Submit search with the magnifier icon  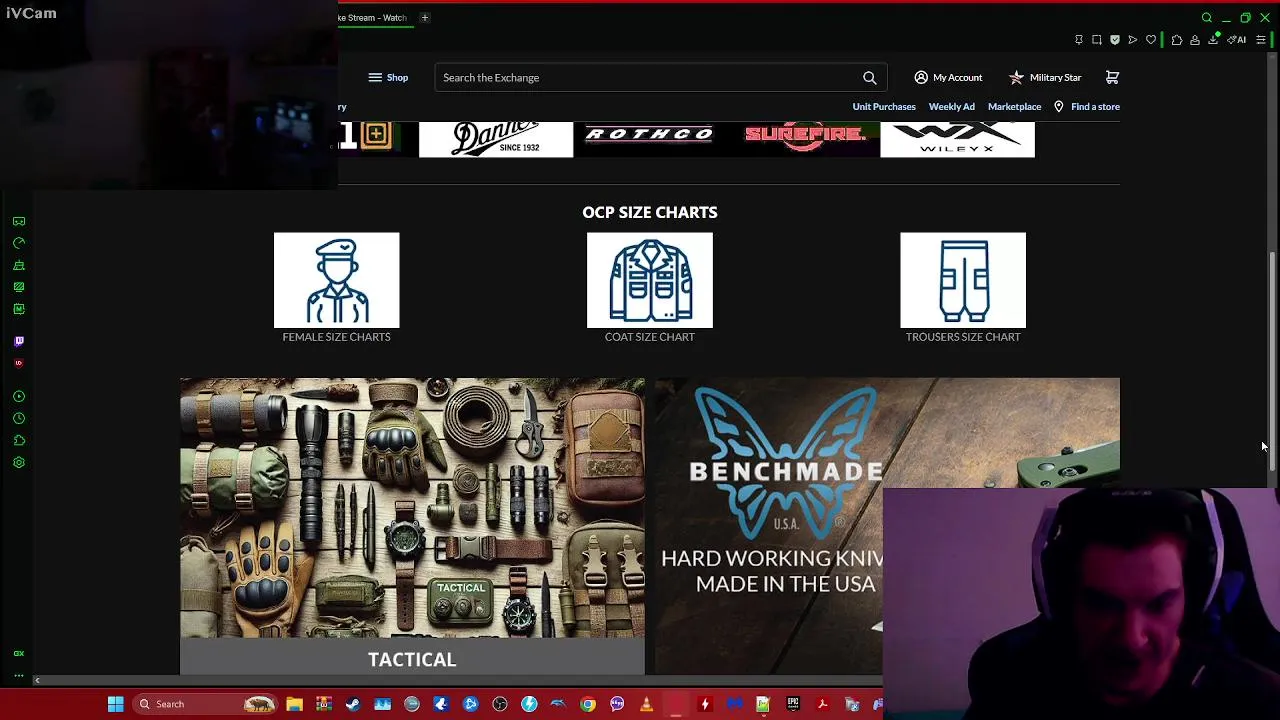[x=870, y=77]
